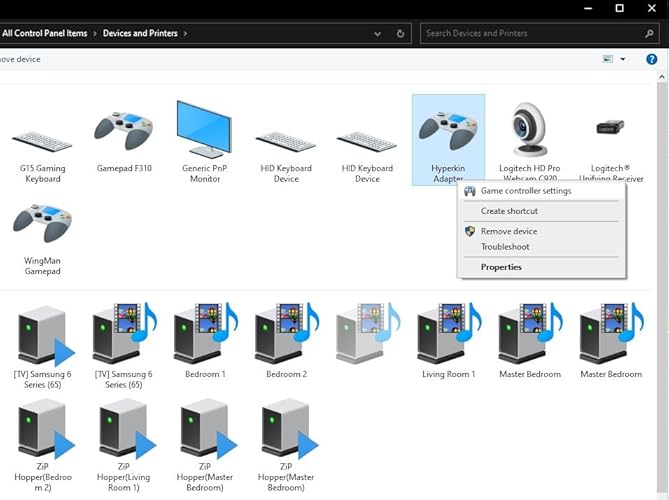Image resolution: width=669 pixels, height=500 pixels.
Task: Choose Game controller settings from menu
Action: pos(541,191)
